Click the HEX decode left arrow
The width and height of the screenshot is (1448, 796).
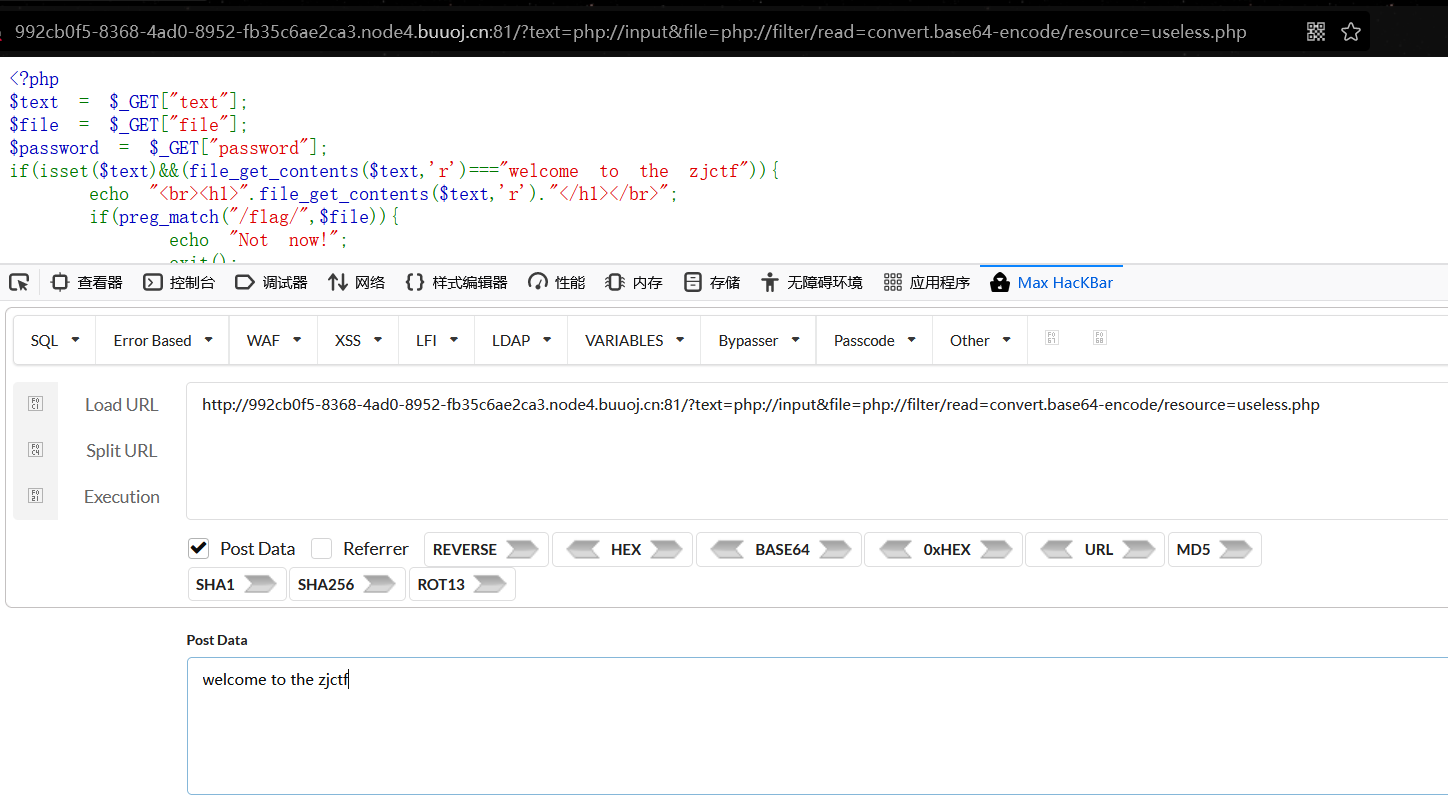click(x=582, y=549)
